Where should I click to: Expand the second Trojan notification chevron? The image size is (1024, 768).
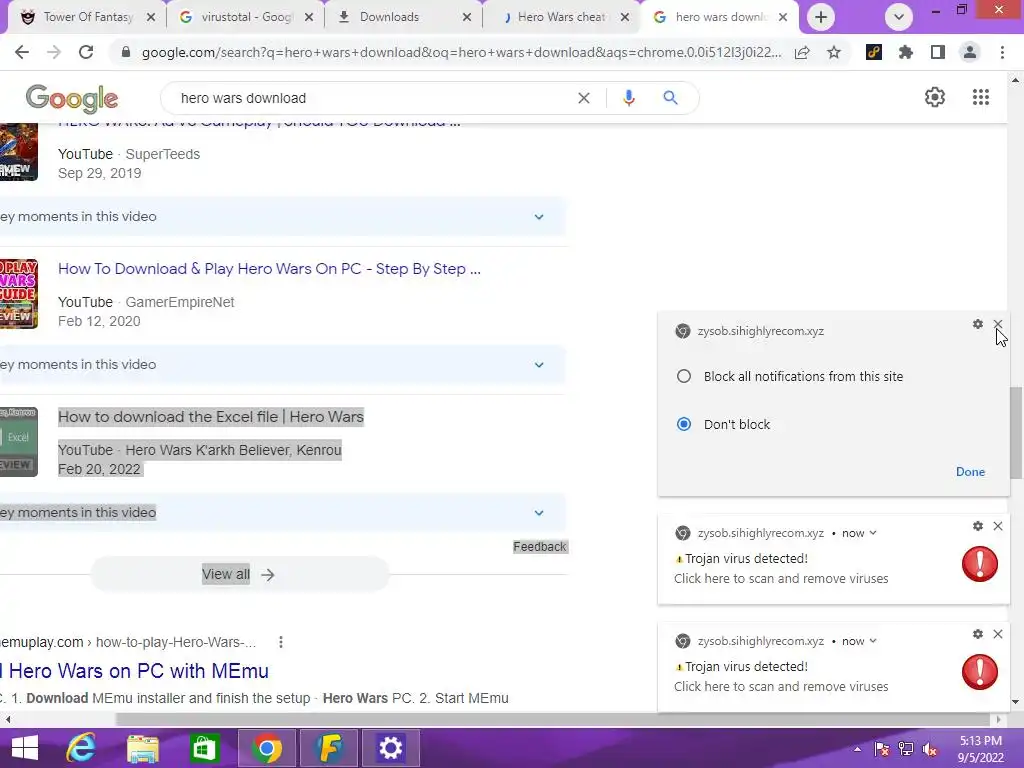(x=873, y=641)
